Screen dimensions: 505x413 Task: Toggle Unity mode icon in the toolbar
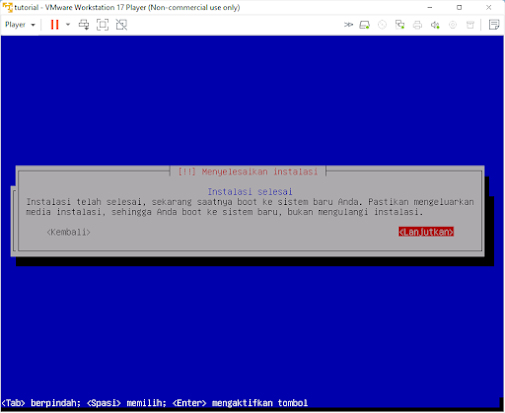[121, 25]
